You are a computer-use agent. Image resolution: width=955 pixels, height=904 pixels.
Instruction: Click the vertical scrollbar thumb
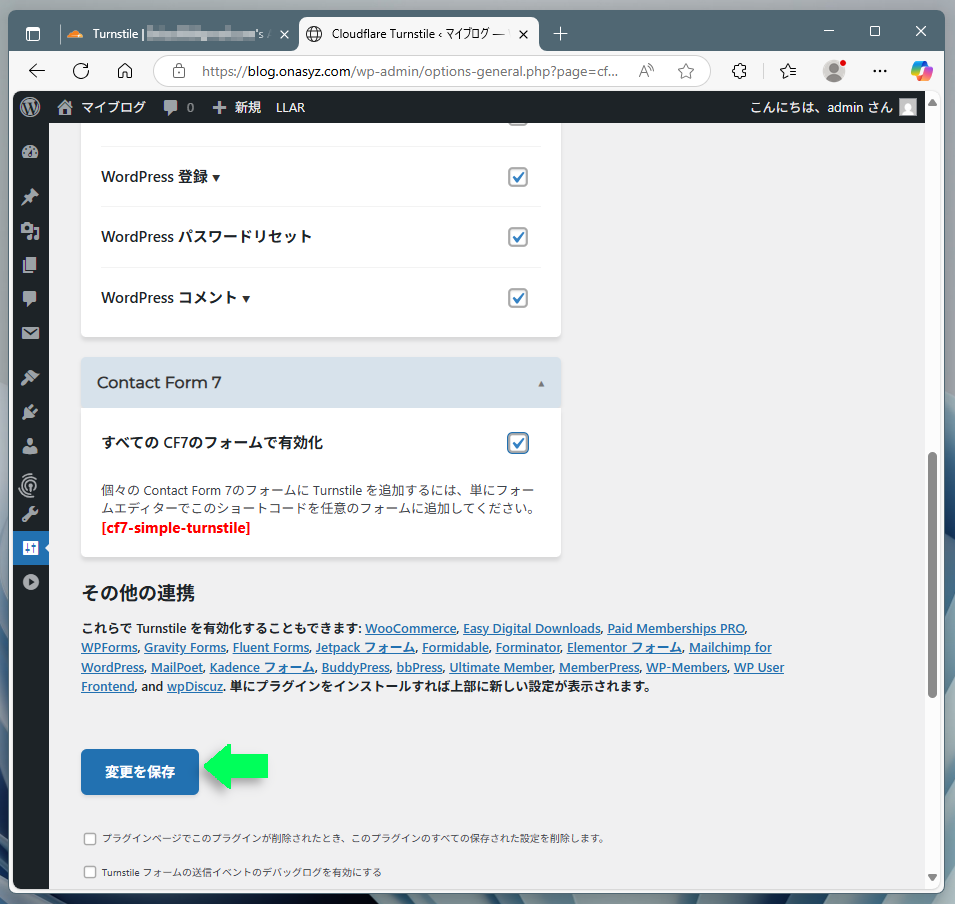pyautogui.click(x=932, y=574)
